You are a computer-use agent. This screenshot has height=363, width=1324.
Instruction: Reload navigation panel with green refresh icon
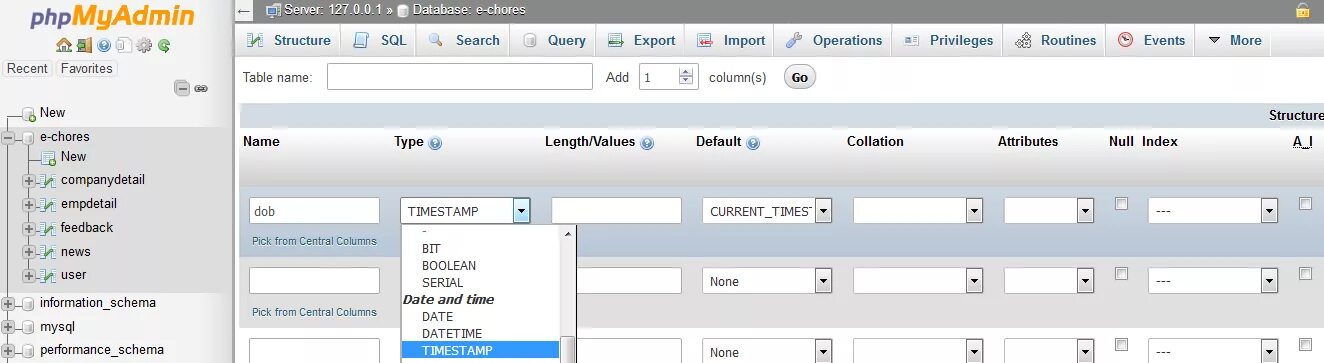[163, 45]
